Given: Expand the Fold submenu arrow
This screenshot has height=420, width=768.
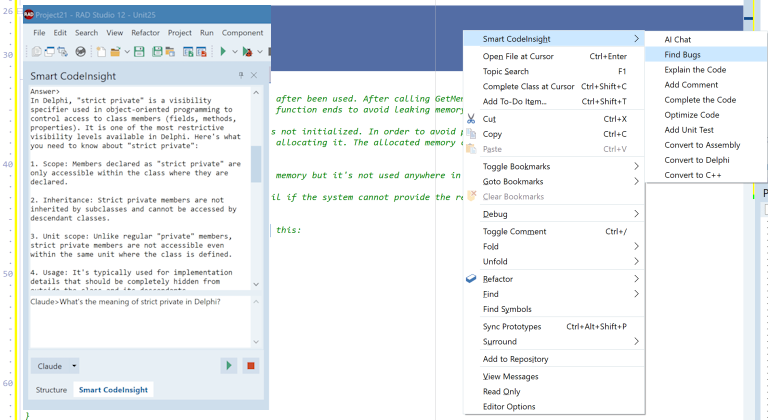Looking at the screenshot, I should point(636,246).
